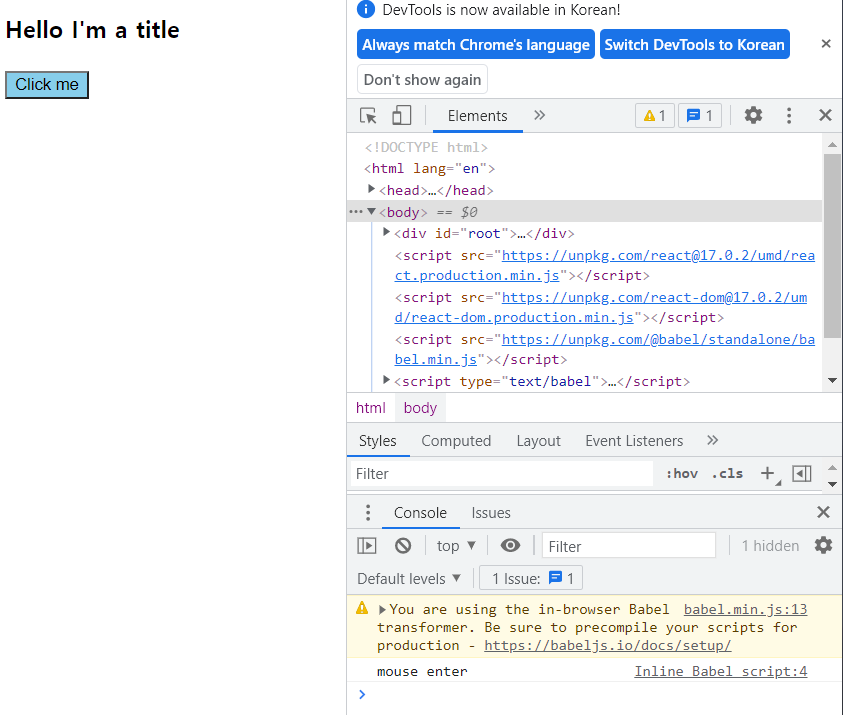
Task: Select the Console drawer tab
Action: [x=420, y=513]
